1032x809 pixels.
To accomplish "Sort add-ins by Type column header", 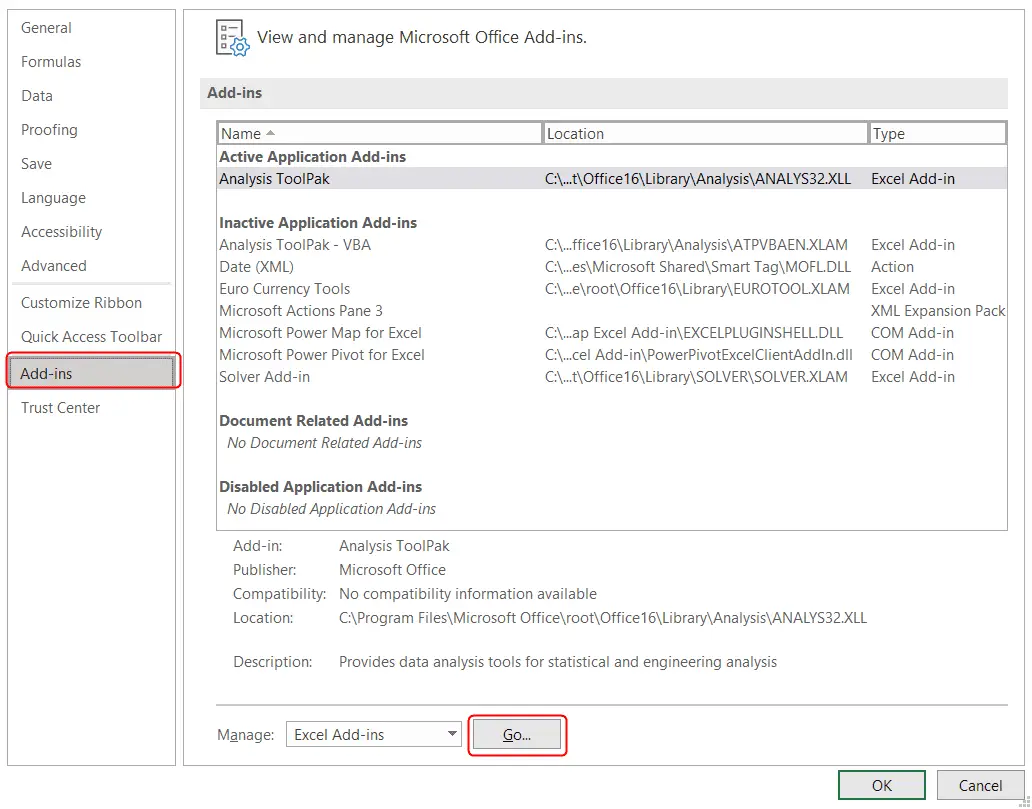I will tap(937, 134).
